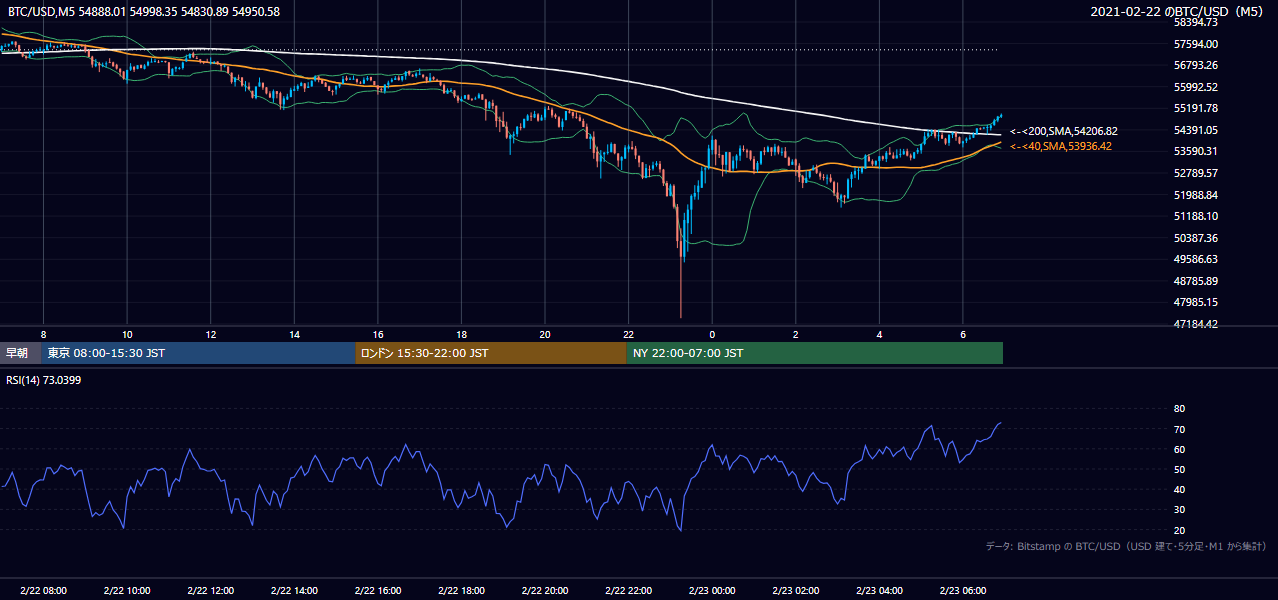Click RSI axis level 60
Viewport: 1278px width, 600px height.
[x=1179, y=449]
